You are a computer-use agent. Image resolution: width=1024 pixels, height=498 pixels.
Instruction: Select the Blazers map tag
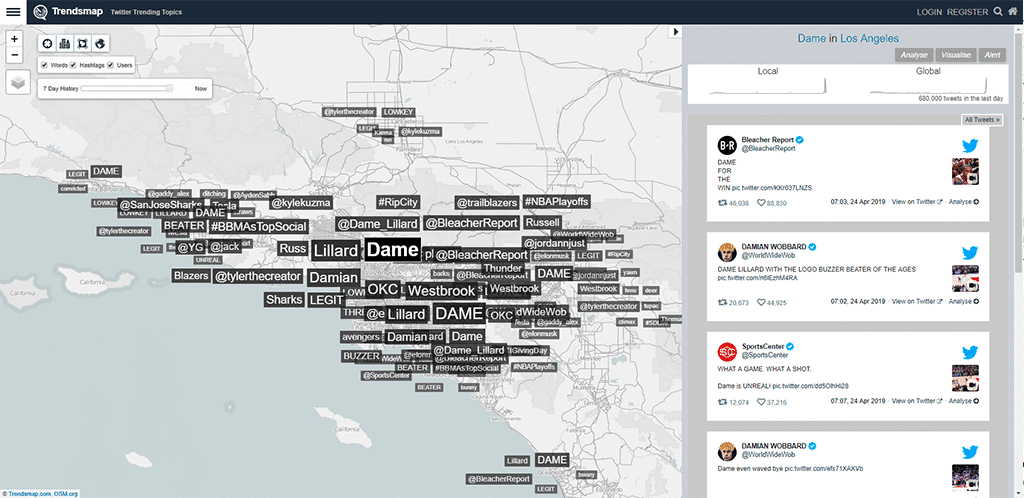[x=191, y=276]
